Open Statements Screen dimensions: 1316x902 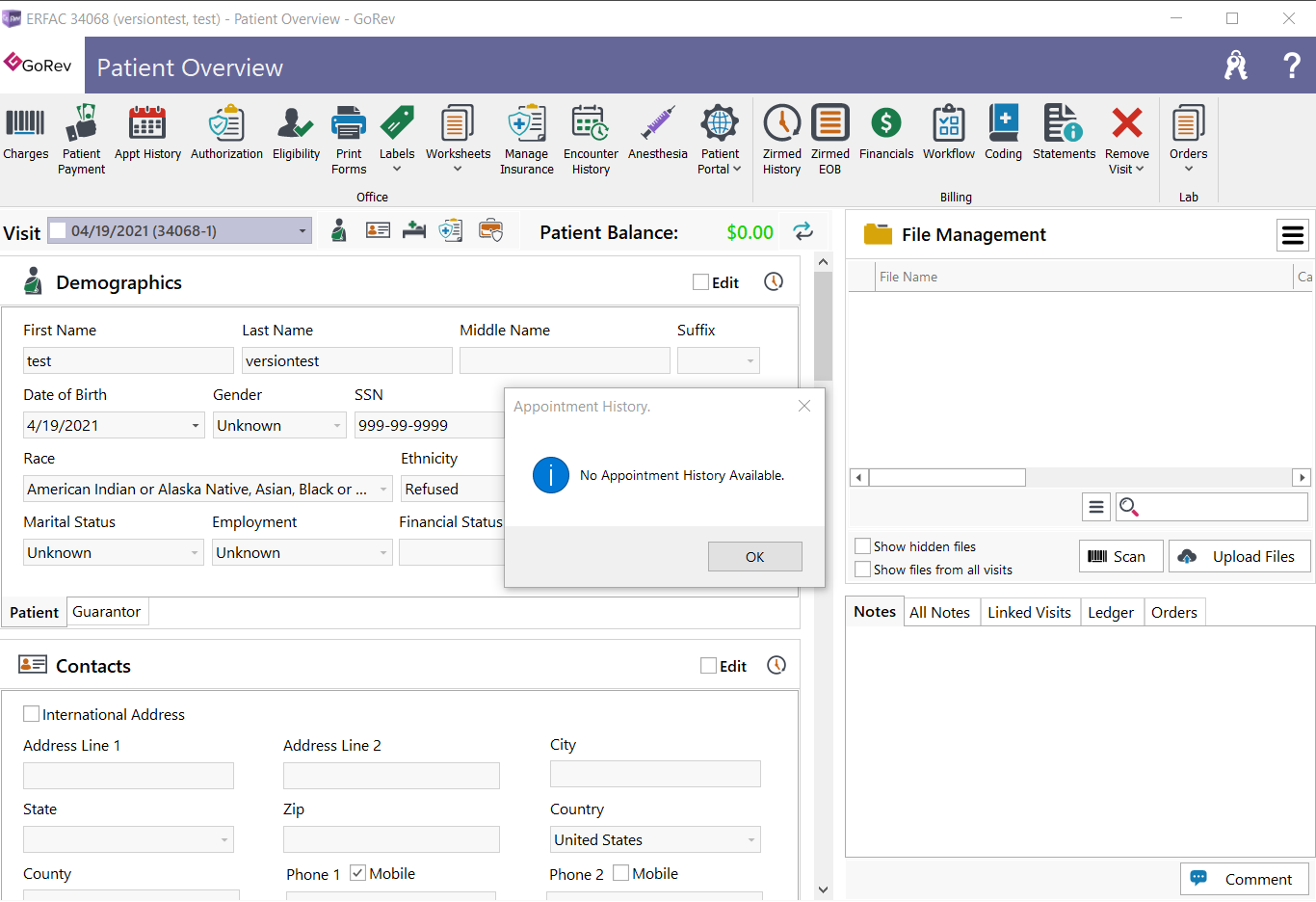(1064, 133)
